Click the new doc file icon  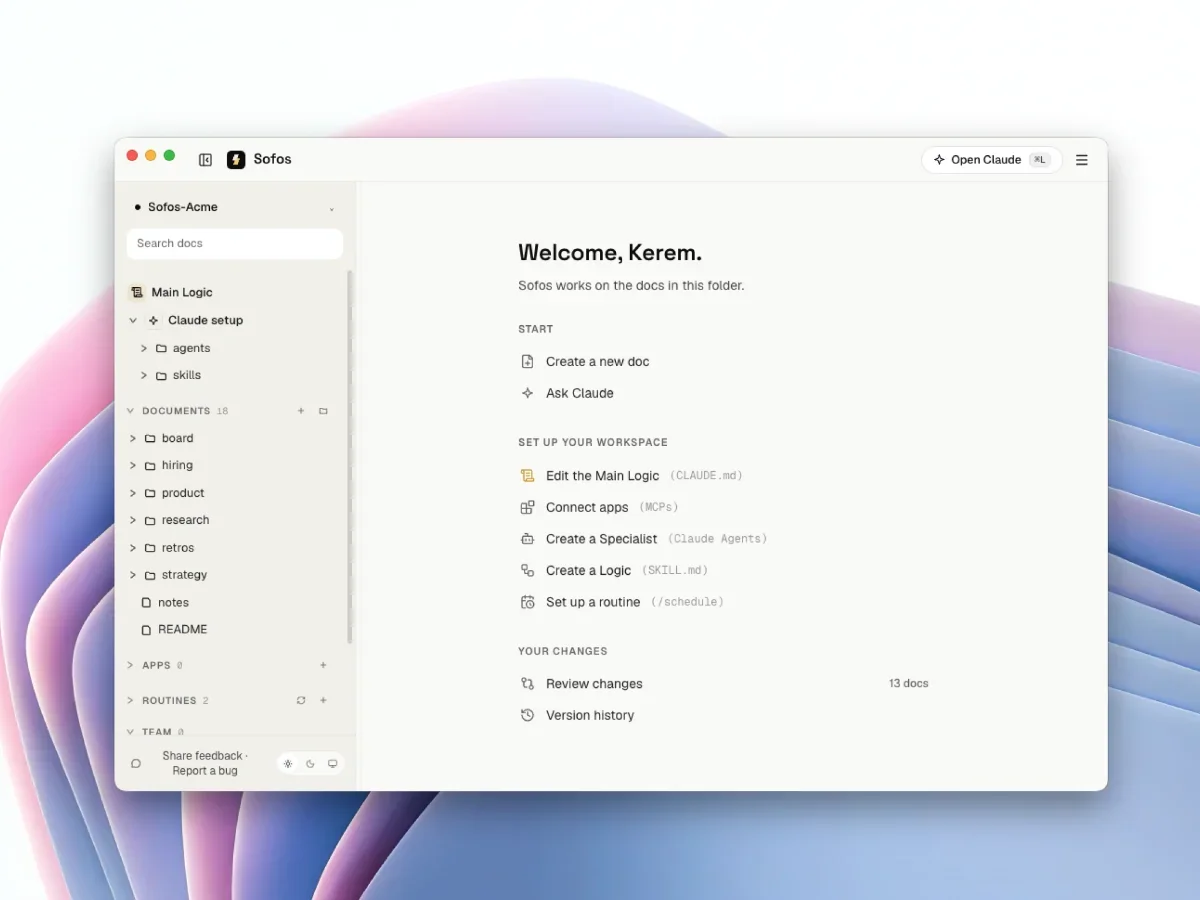click(527, 362)
